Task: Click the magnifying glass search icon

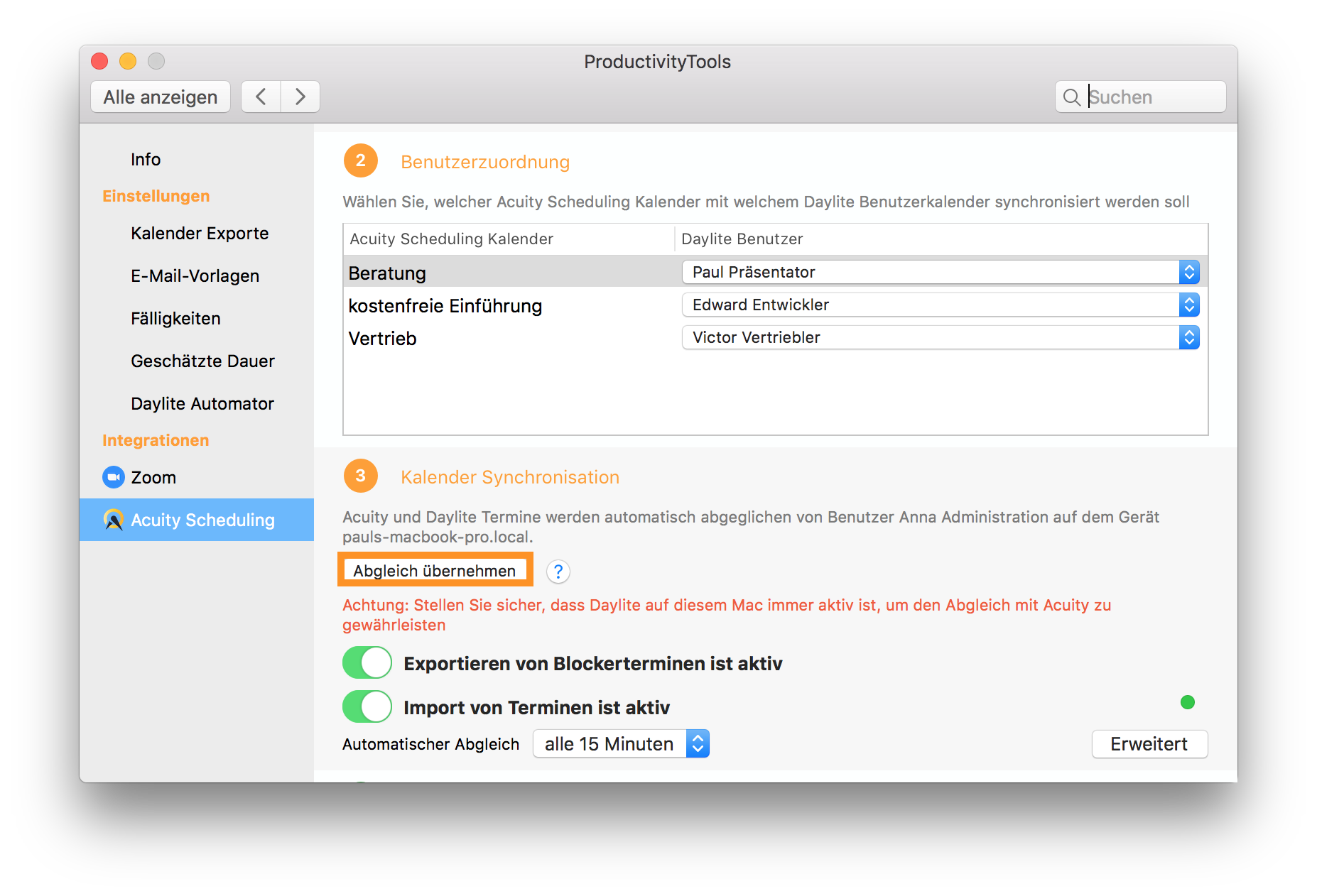Action: click(x=1071, y=97)
